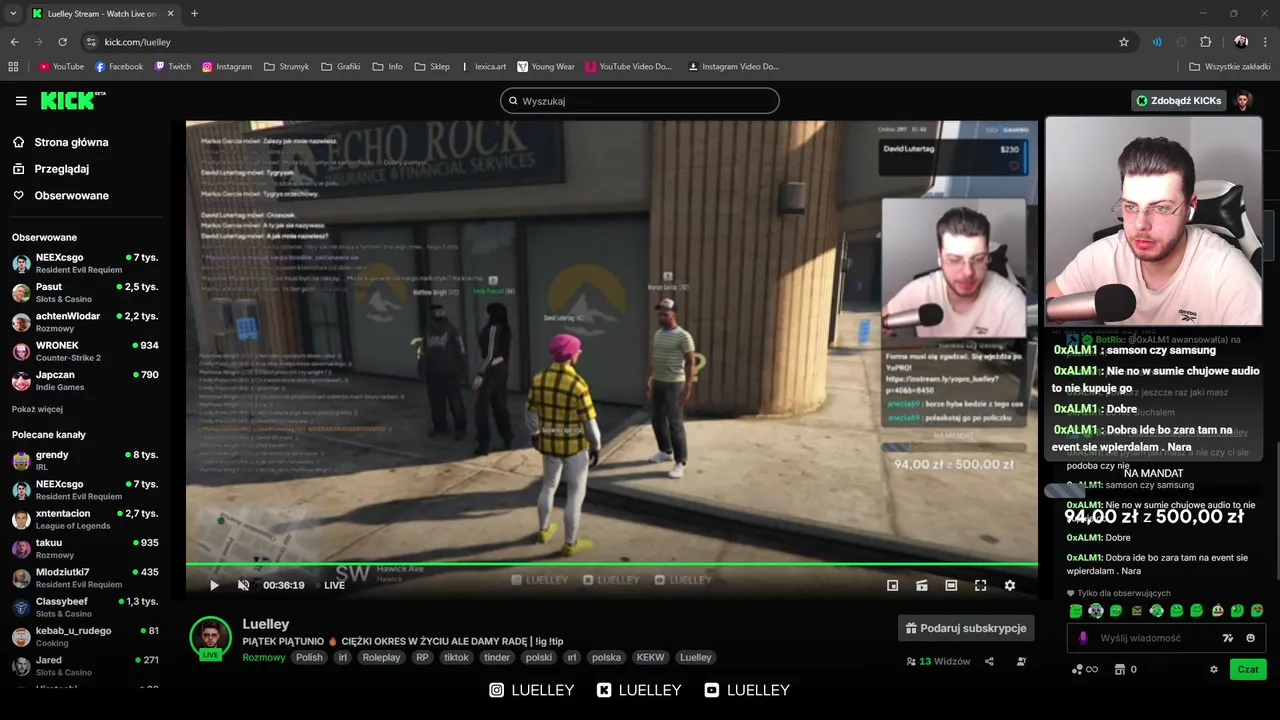Open Pasut channel in sidebar
The height and width of the screenshot is (720, 1280).
(85, 292)
